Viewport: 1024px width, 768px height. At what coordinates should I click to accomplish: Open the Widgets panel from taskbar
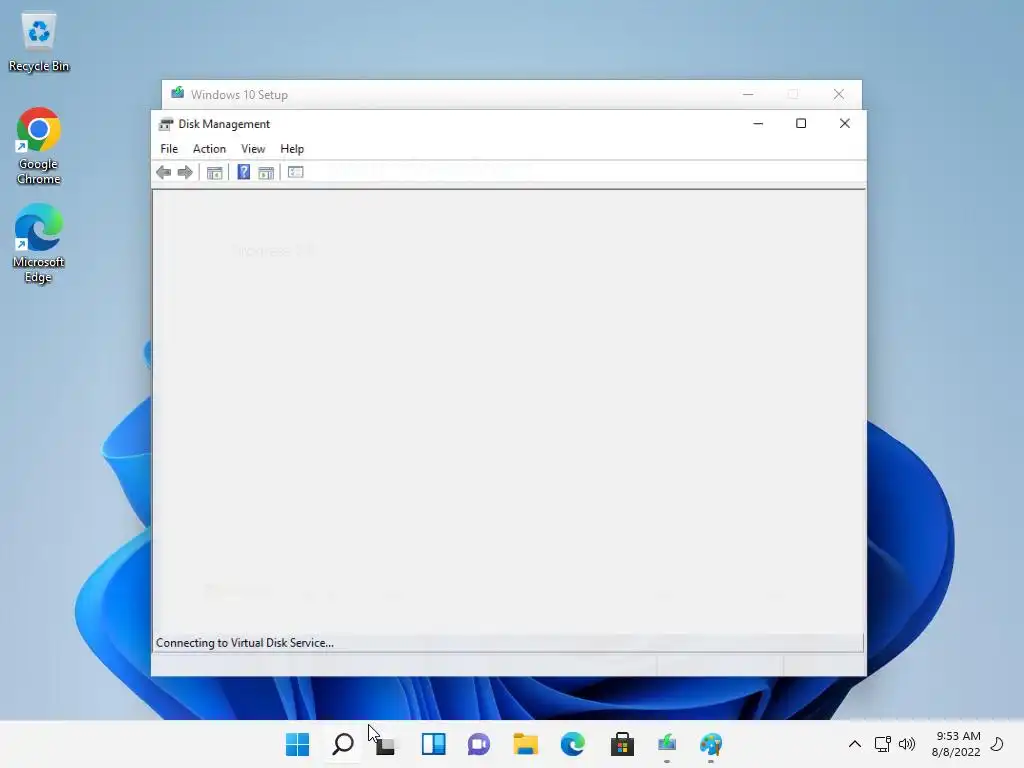(x=434, y=744)
